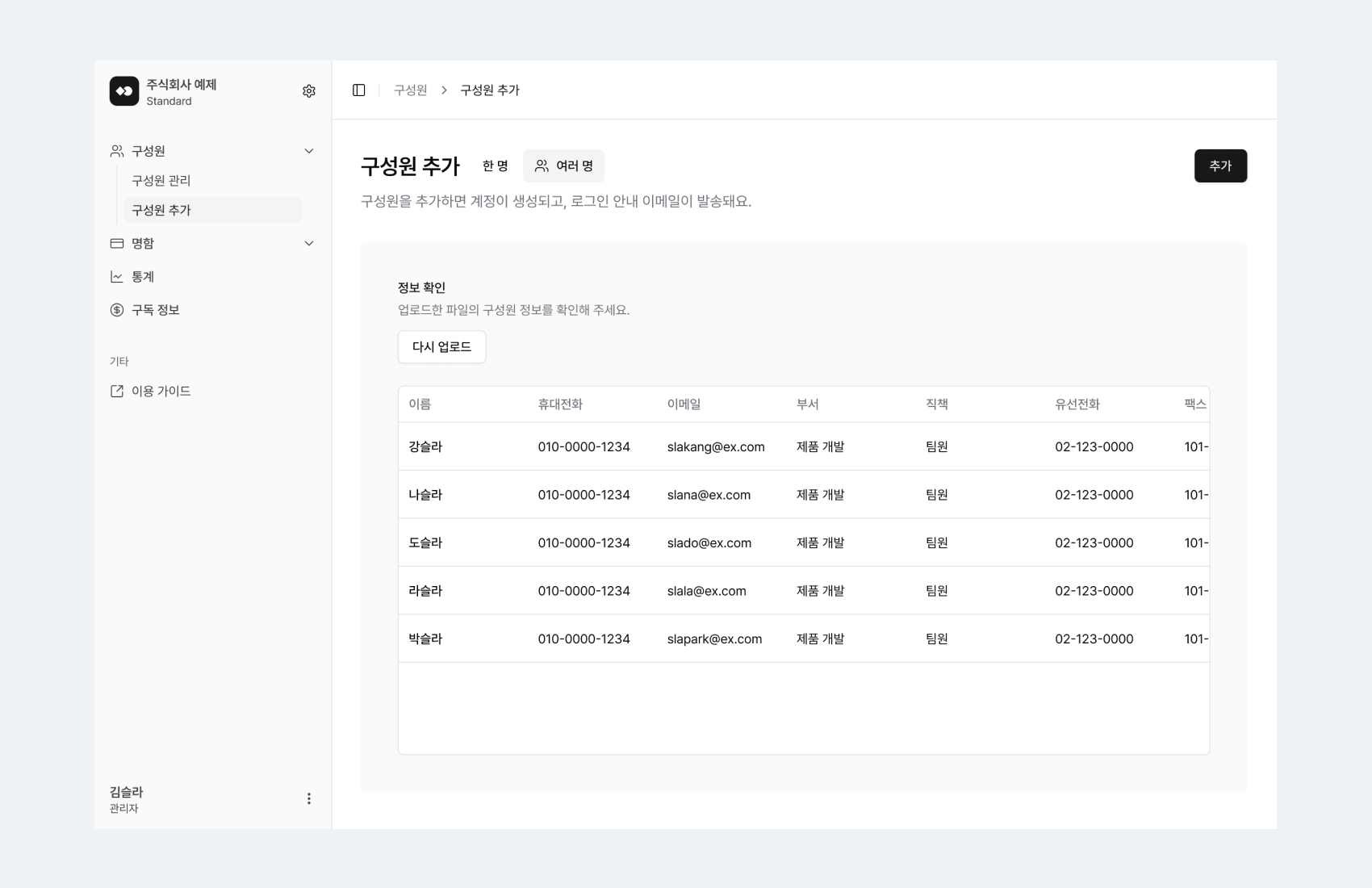The height and width of the screenshot is (888, 1372).
Task: Click 박슬라's landline 02-123-0000
Action: click(x=1094, y=639)
